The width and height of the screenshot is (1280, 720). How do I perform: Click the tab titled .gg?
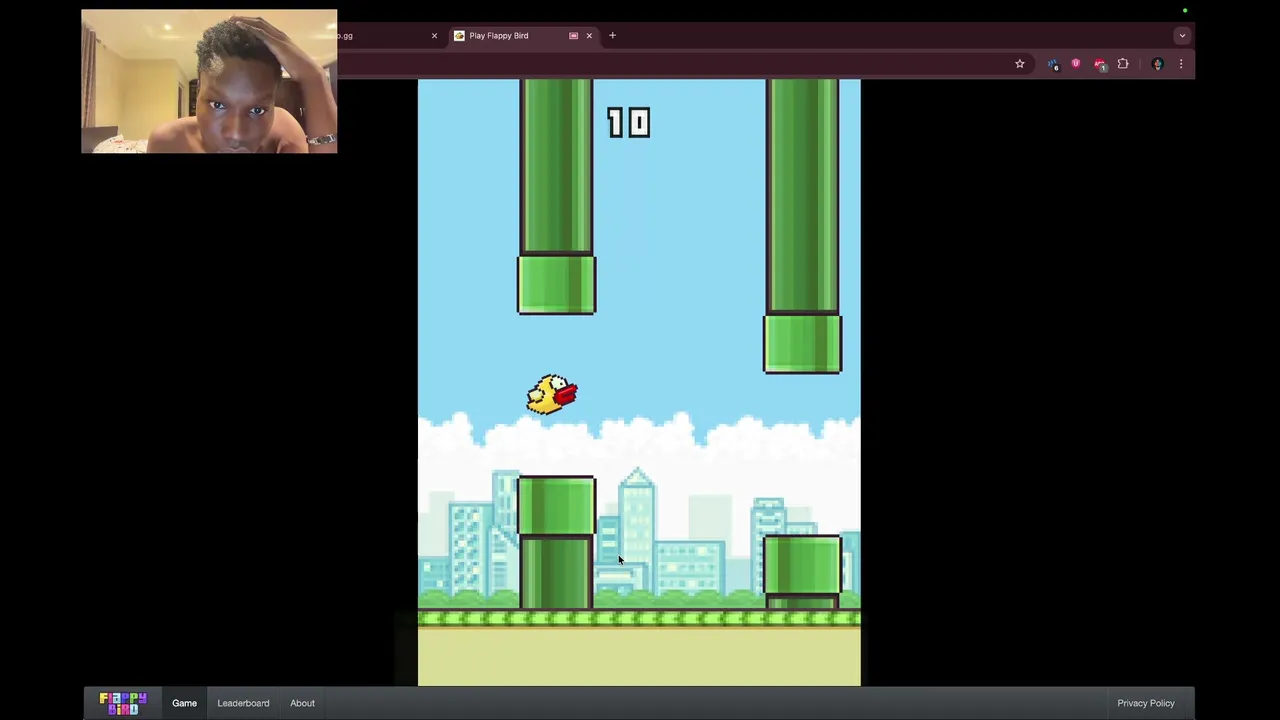pyautogui.click(x=390, y=36)
